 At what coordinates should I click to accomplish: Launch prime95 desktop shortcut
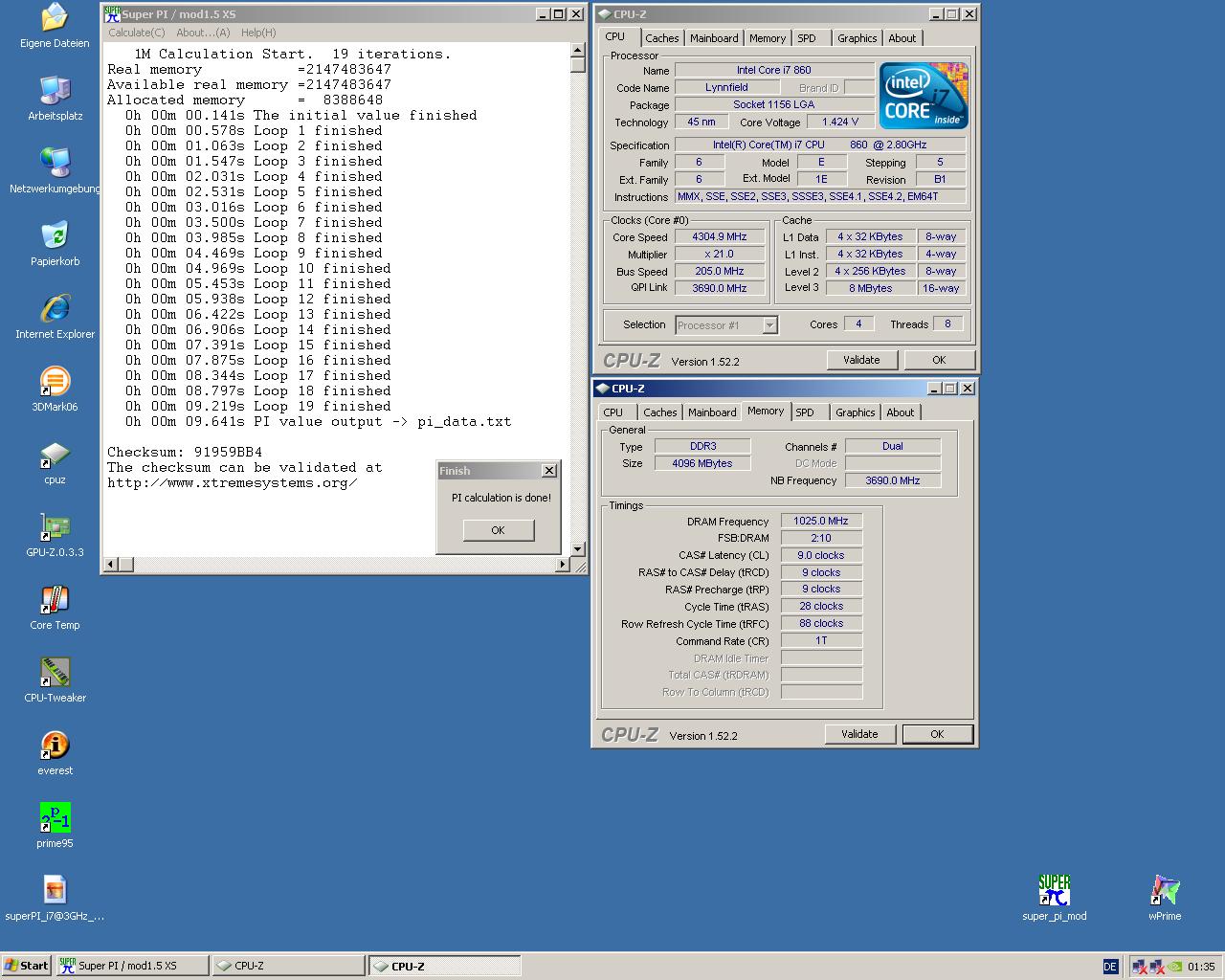tap(55, 826)
